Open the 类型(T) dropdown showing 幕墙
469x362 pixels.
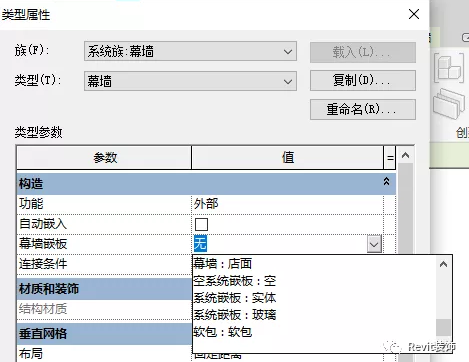190,81
